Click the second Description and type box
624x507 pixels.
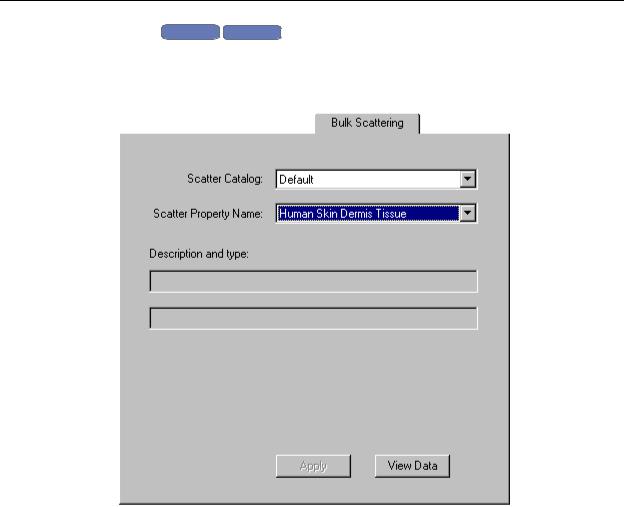tap(313, 318)
